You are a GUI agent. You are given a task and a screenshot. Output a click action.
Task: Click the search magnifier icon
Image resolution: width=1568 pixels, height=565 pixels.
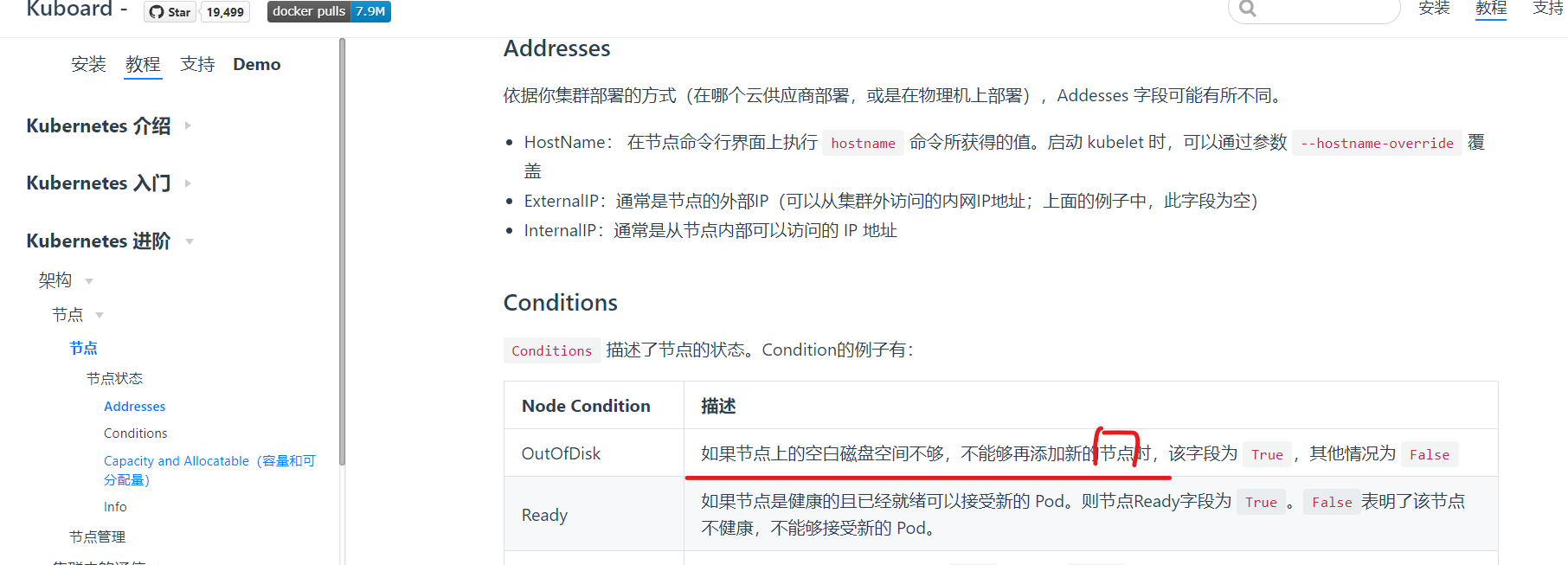pyautogui.click(x=1246, y=9)
